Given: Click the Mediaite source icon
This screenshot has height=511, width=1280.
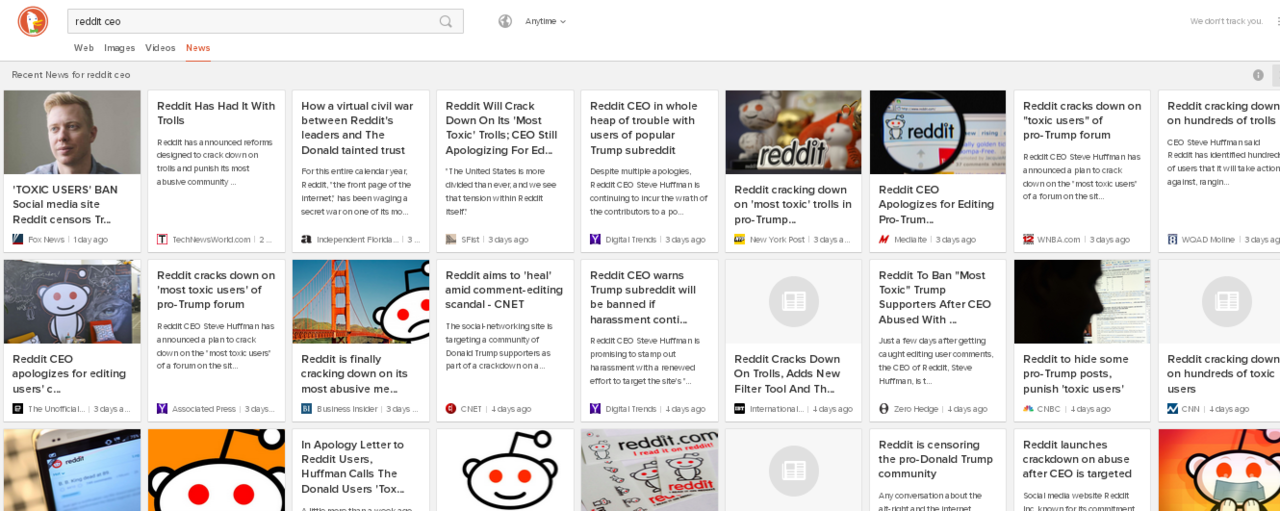Looking at the screenshot, I should [884, 239].
